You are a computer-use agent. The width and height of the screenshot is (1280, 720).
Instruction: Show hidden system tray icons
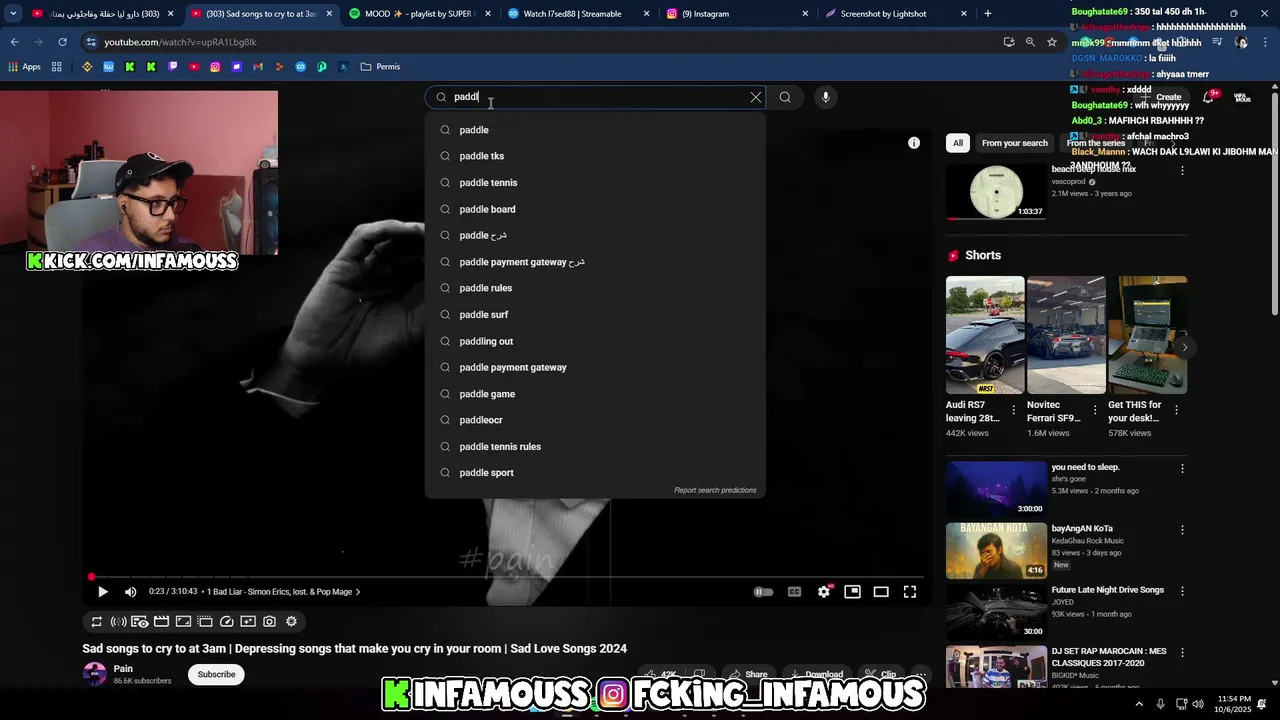[1138, 704]
